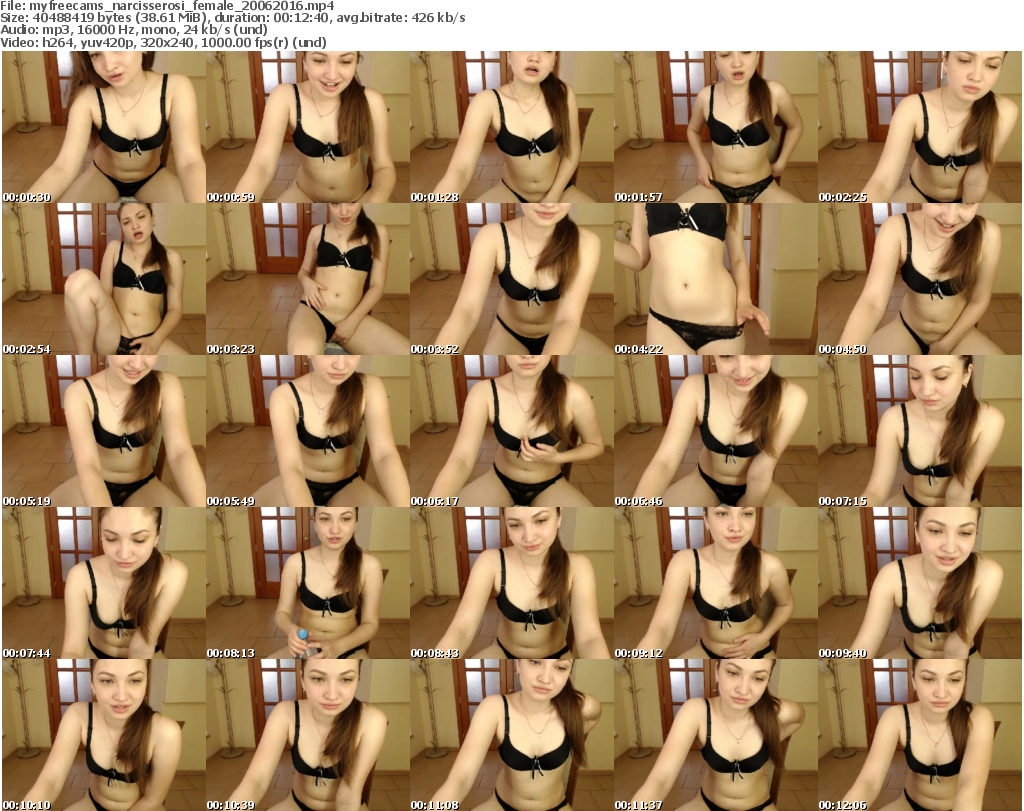Open the thumbnail at 00:04:22
The width and height of the screenshot is (1024, 811).
pos(716,279)
